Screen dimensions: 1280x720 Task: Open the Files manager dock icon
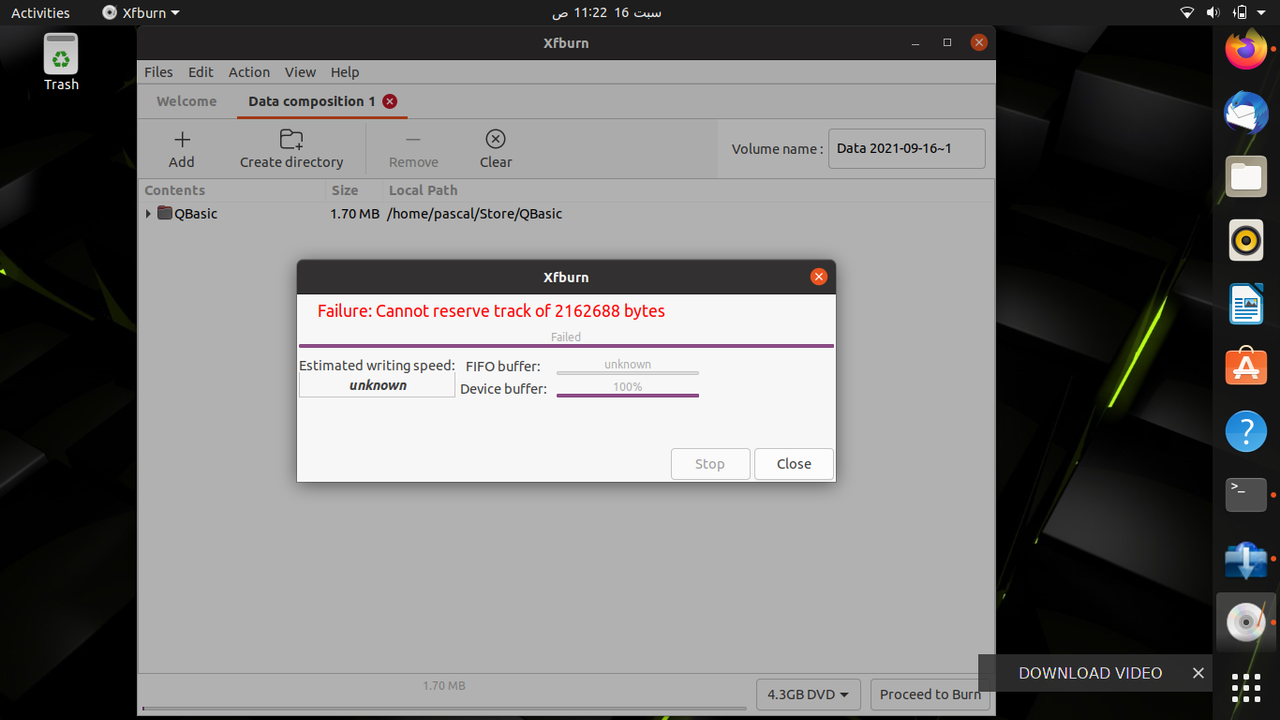pyautogui.click(x=1246, y=177)
